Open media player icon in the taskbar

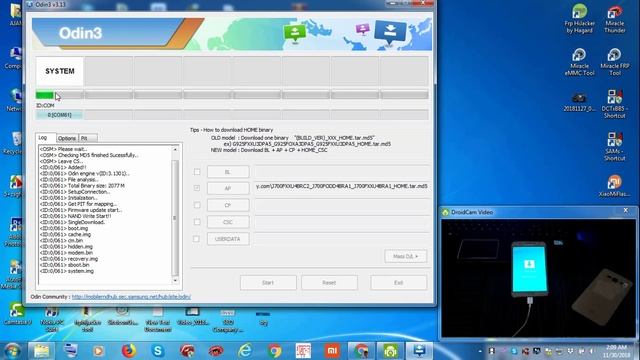pyautogui.click(x=98, y=351)
